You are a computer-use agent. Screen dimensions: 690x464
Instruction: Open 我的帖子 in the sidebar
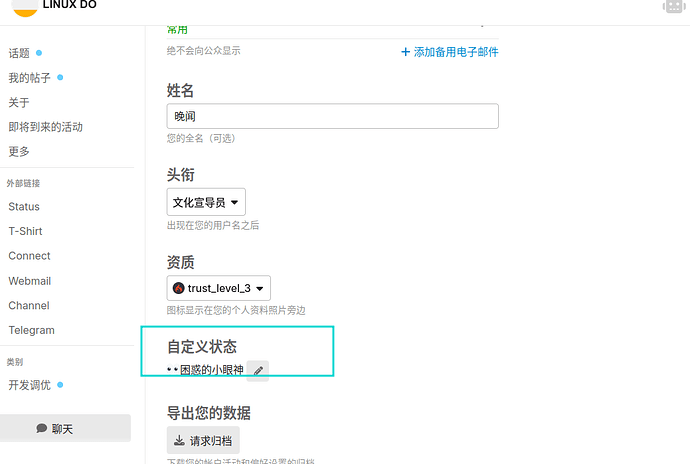coord(29,78)
